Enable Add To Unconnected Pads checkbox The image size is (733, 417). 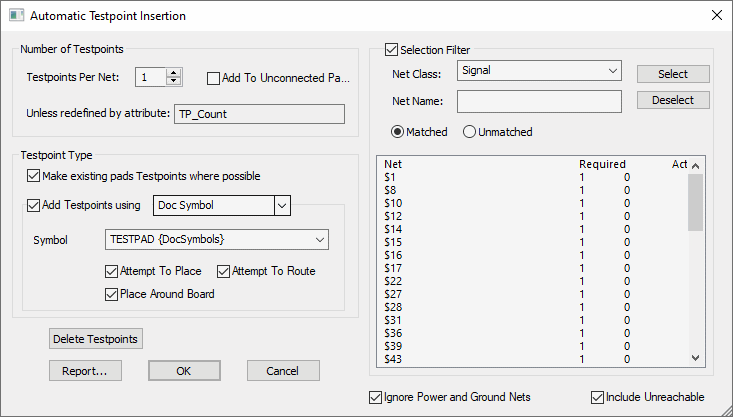(213, 78)
